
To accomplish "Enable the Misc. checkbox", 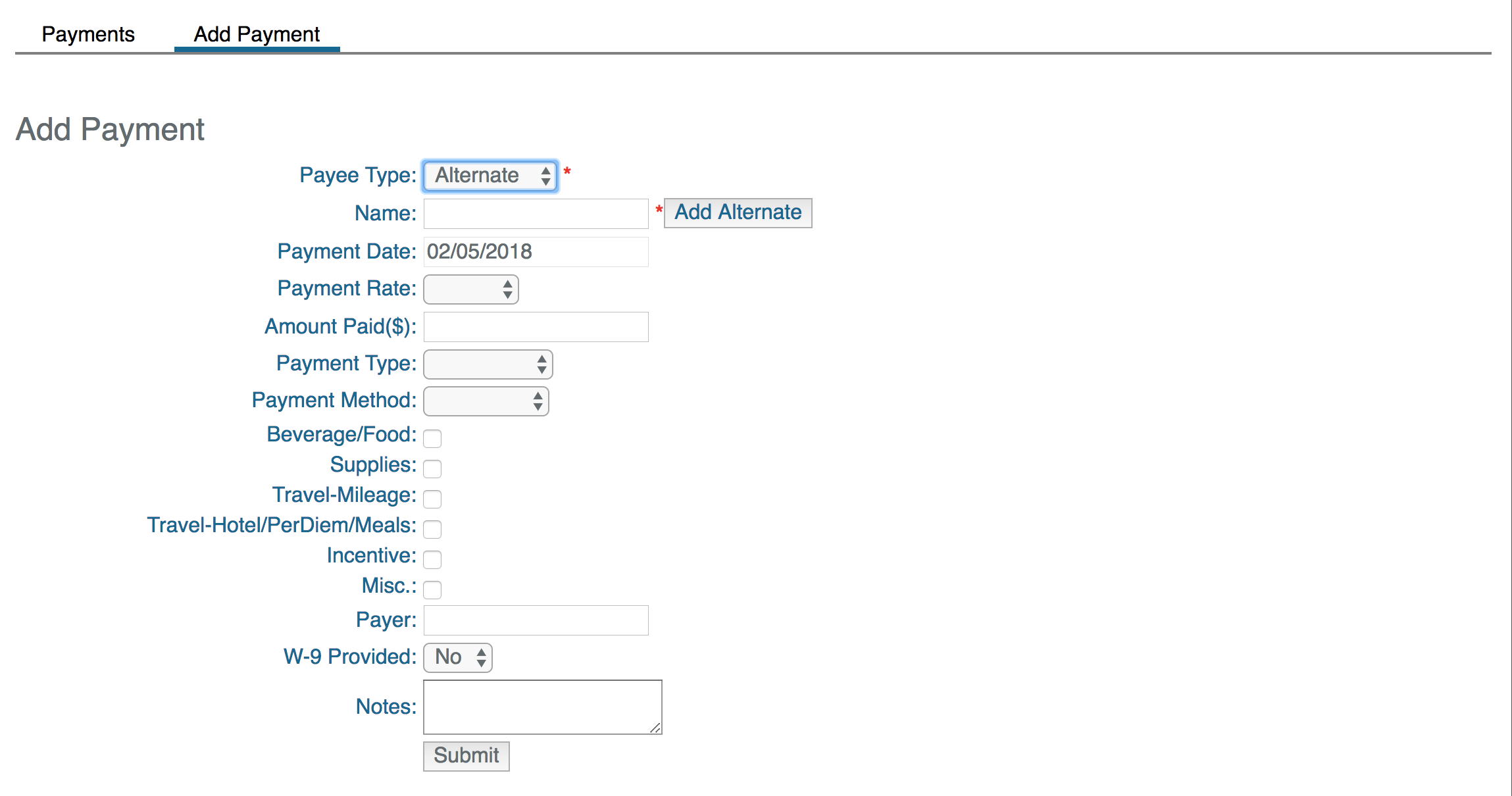I will (432, 589).
